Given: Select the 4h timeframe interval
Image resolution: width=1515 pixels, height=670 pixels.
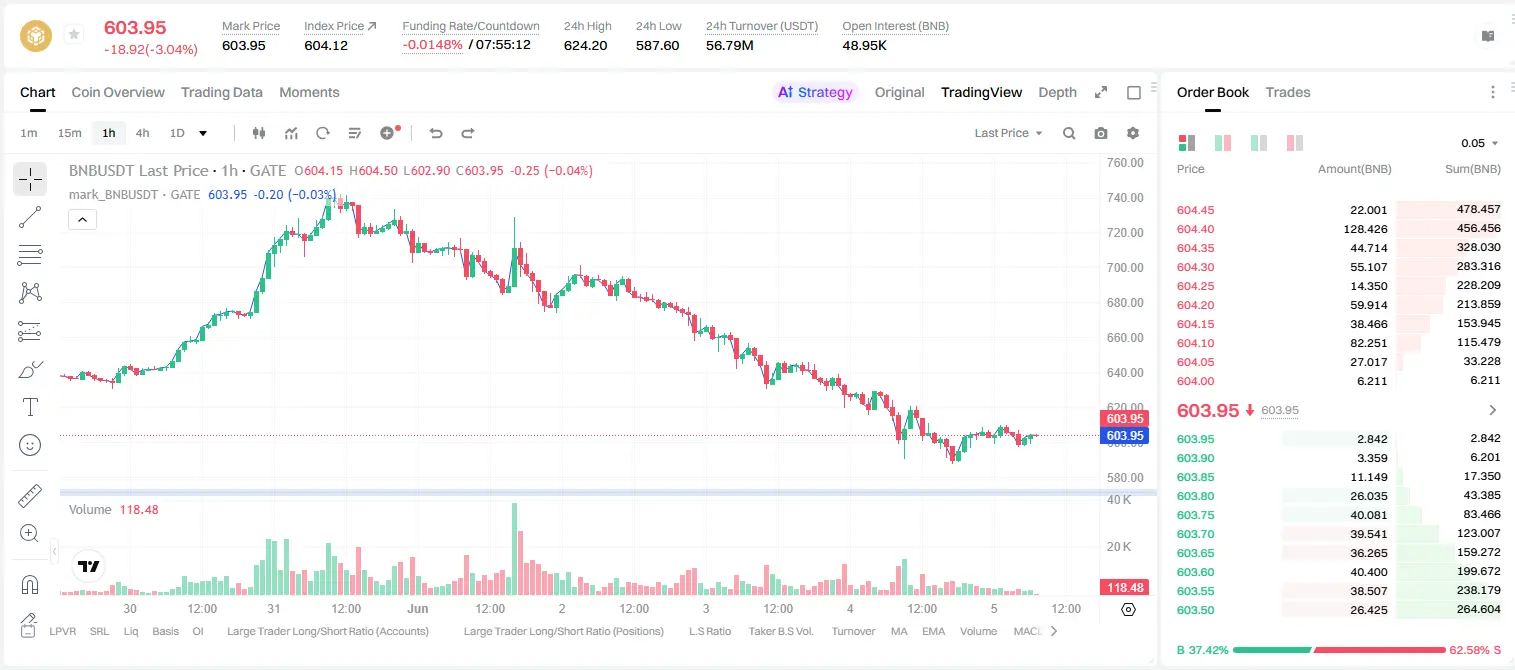Looking at the screenshot, I should pyautogui.click(x=142, y=133).
